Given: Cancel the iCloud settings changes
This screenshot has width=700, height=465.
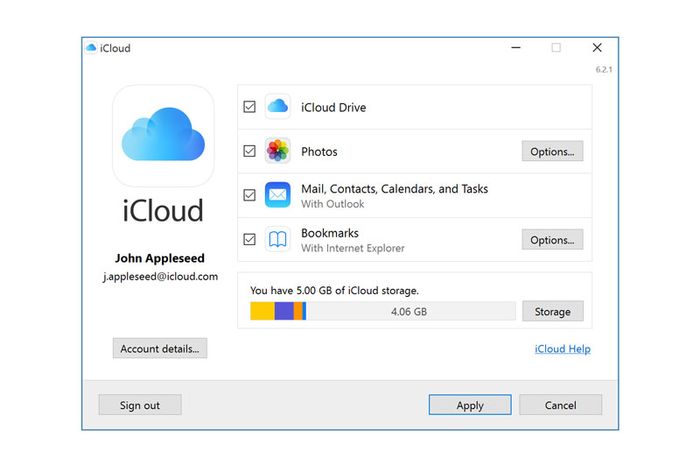Looking at the screenshot, I should tap(560, 405).
